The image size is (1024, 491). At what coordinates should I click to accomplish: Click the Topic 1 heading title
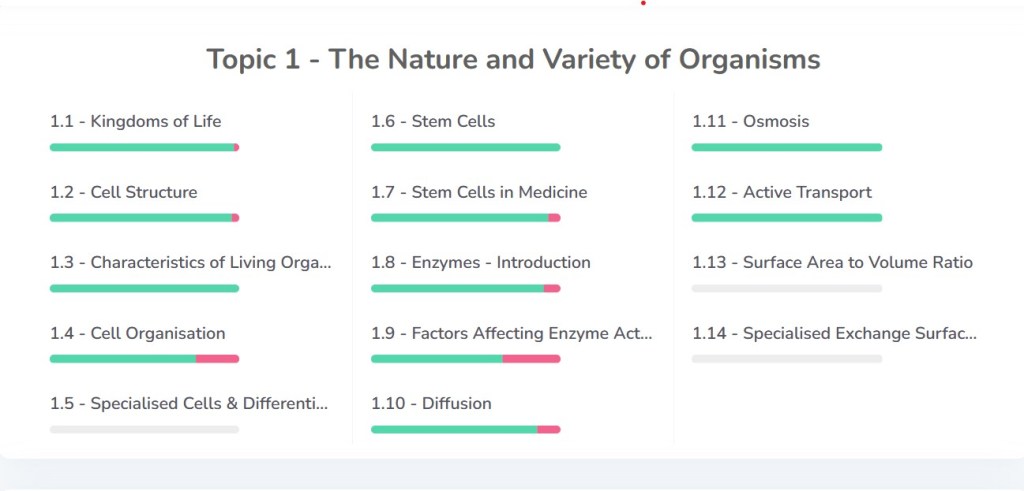(513, 59)
